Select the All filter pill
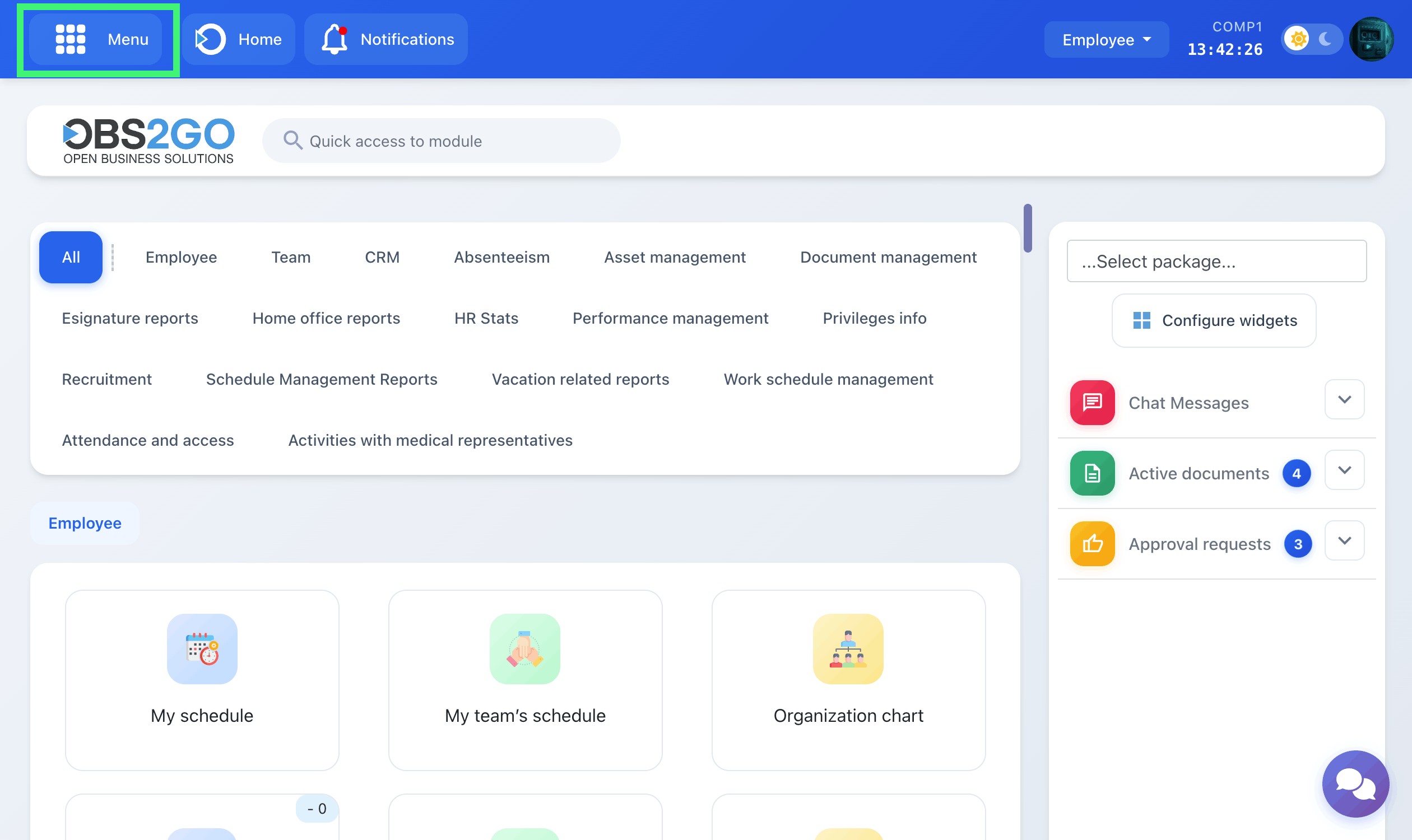Image resolution: width=1412 pixels, height=840 pixels. (70, 256)
